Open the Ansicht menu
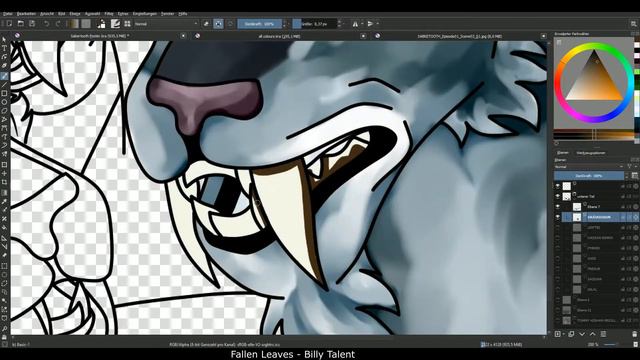 [x=47, y=14]
